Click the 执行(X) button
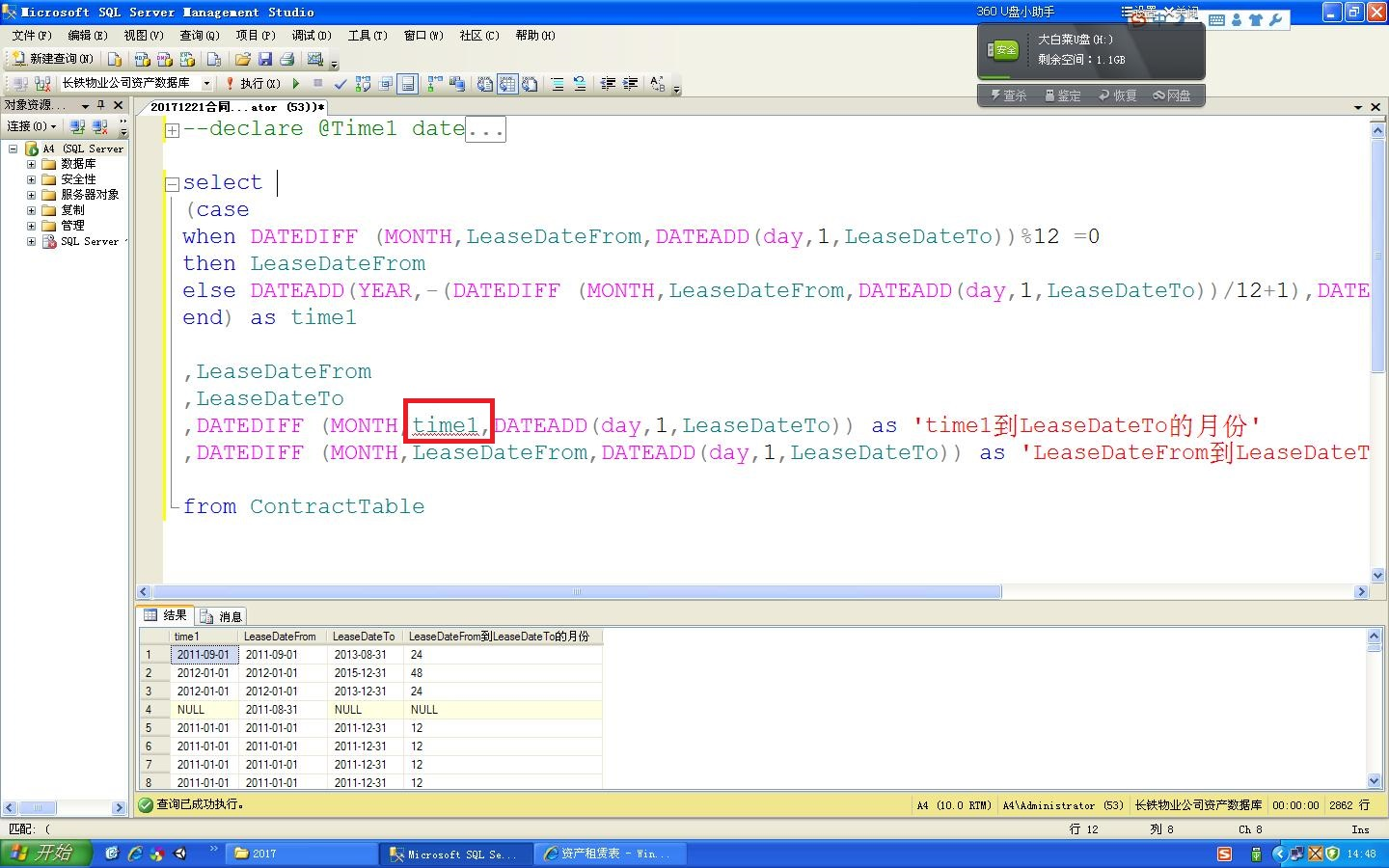This screenshot has height=868, width=1389. tap(252, 84)
